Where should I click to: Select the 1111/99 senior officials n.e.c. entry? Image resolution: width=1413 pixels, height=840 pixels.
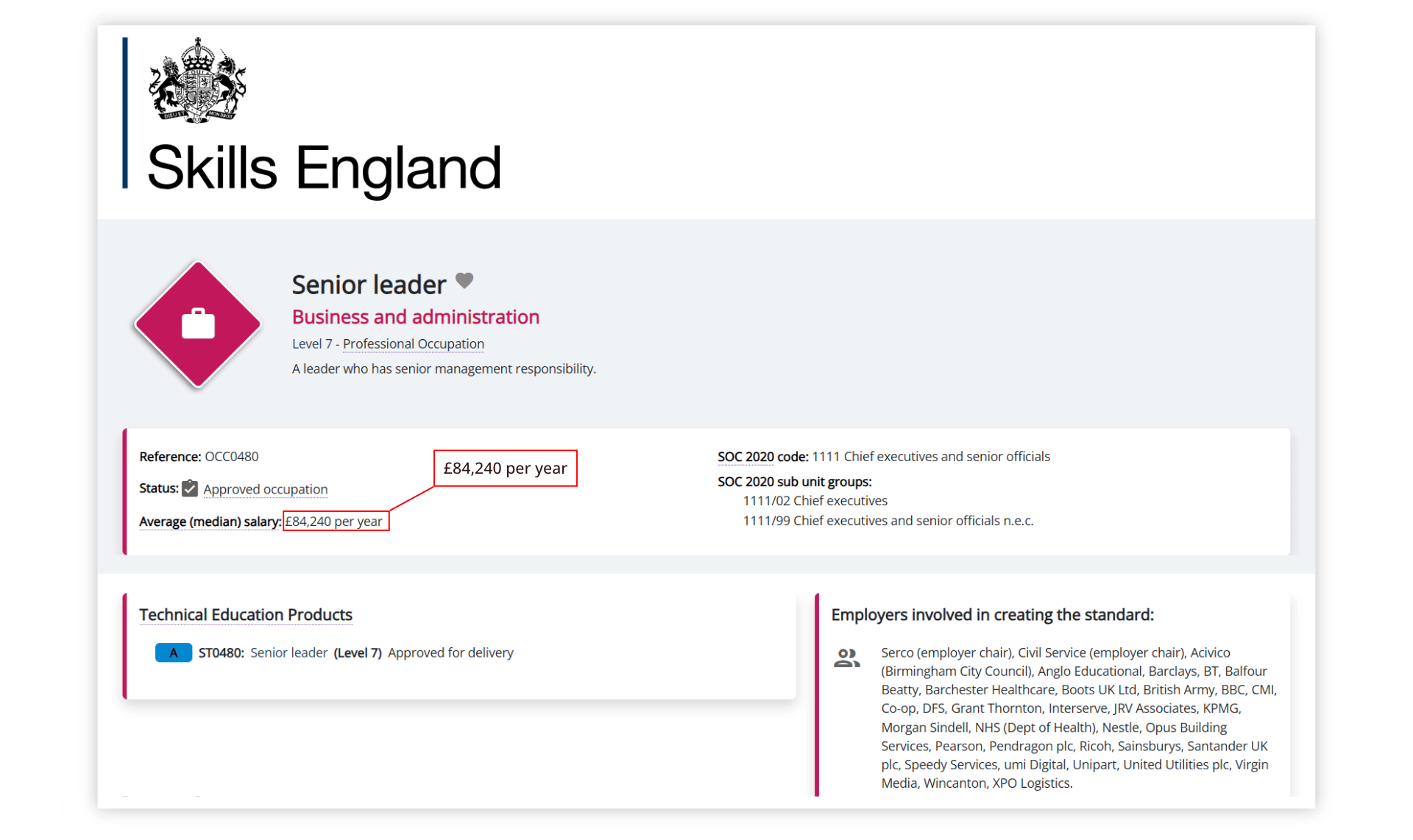click(888, 521)
